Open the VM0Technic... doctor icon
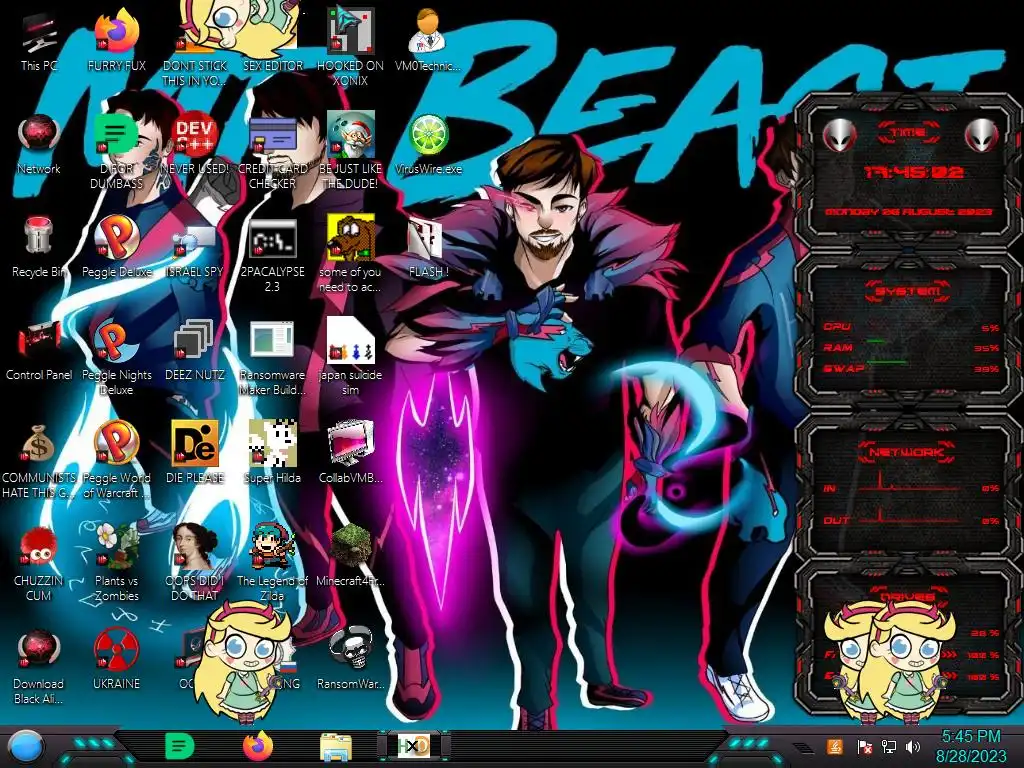 (428, 40)
